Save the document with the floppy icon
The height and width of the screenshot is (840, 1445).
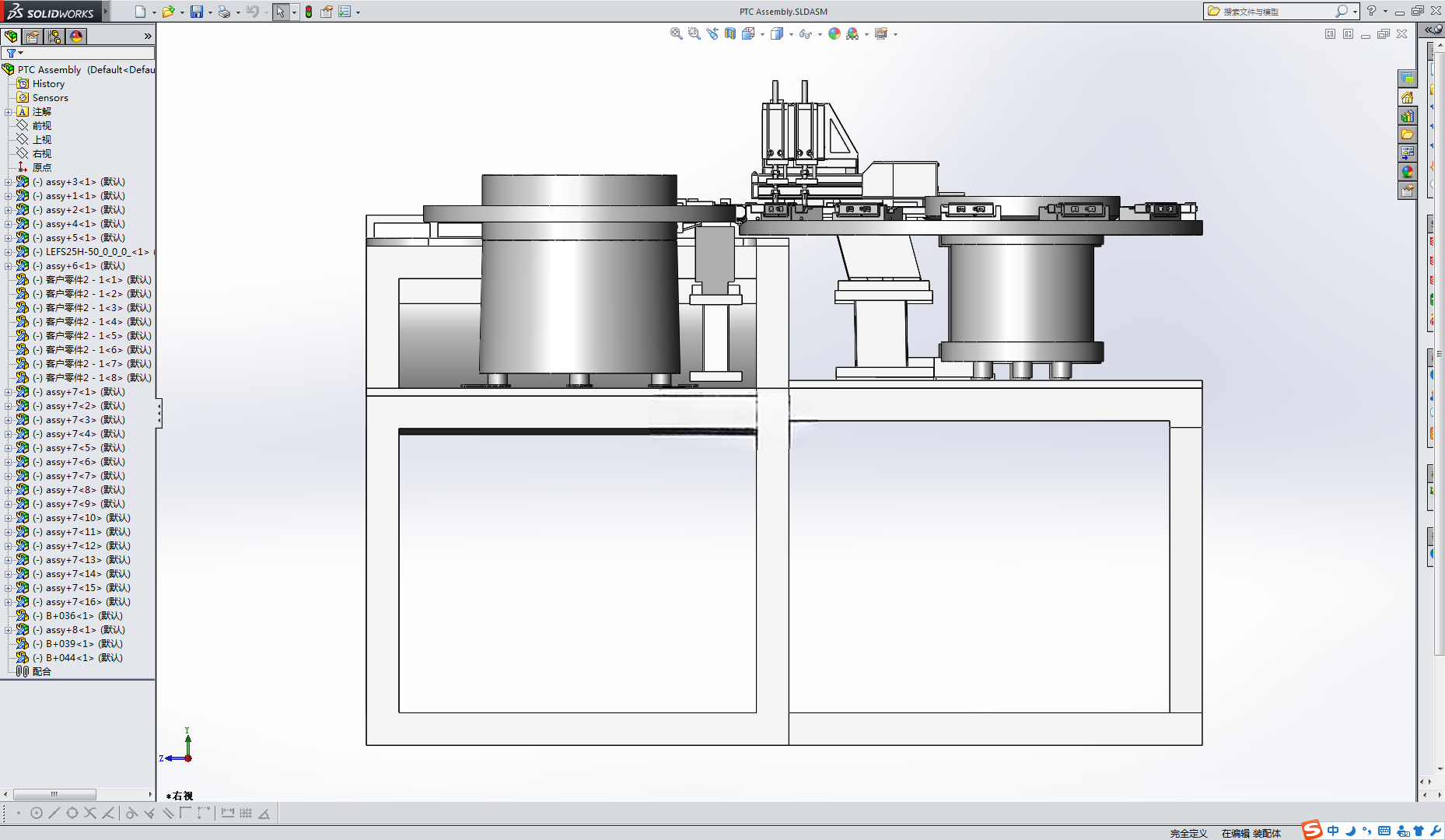[197, 12]
